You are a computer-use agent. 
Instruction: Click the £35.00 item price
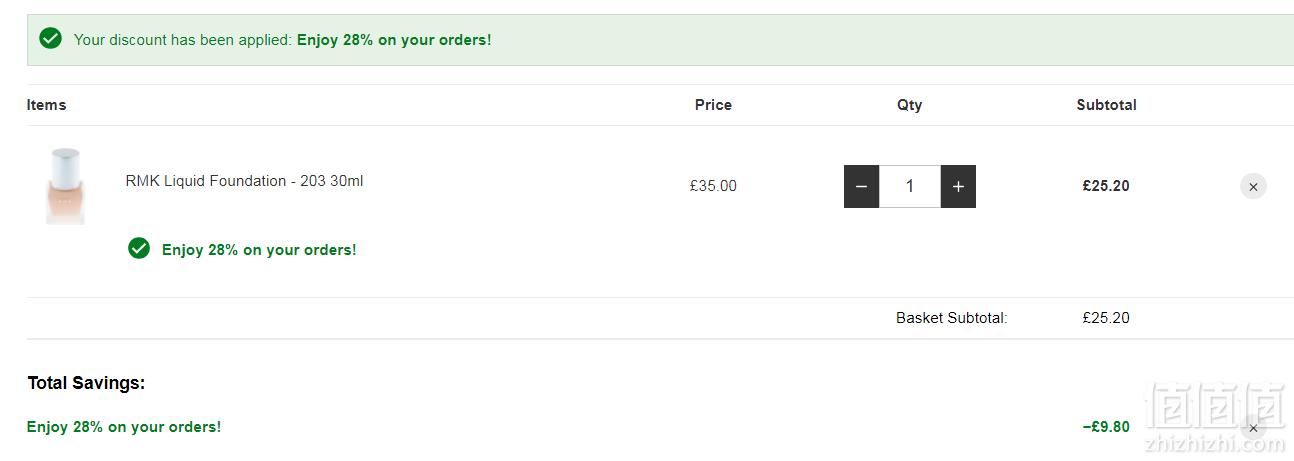(x=713, y=186)
